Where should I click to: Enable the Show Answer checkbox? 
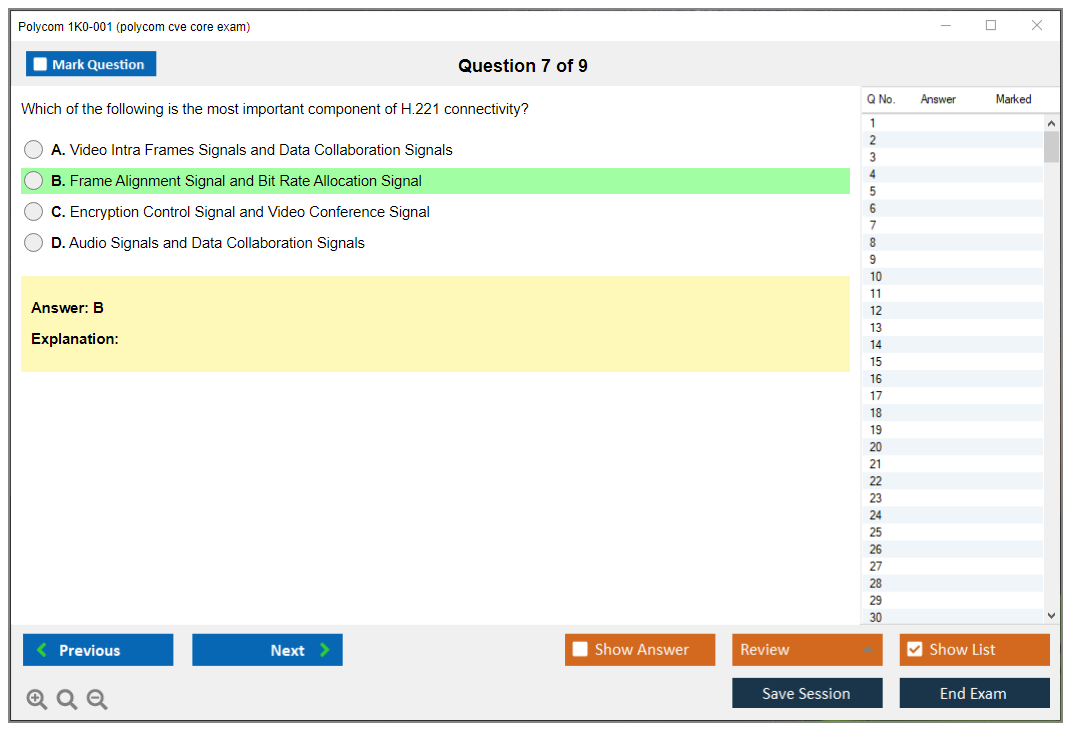click(580, 649)
